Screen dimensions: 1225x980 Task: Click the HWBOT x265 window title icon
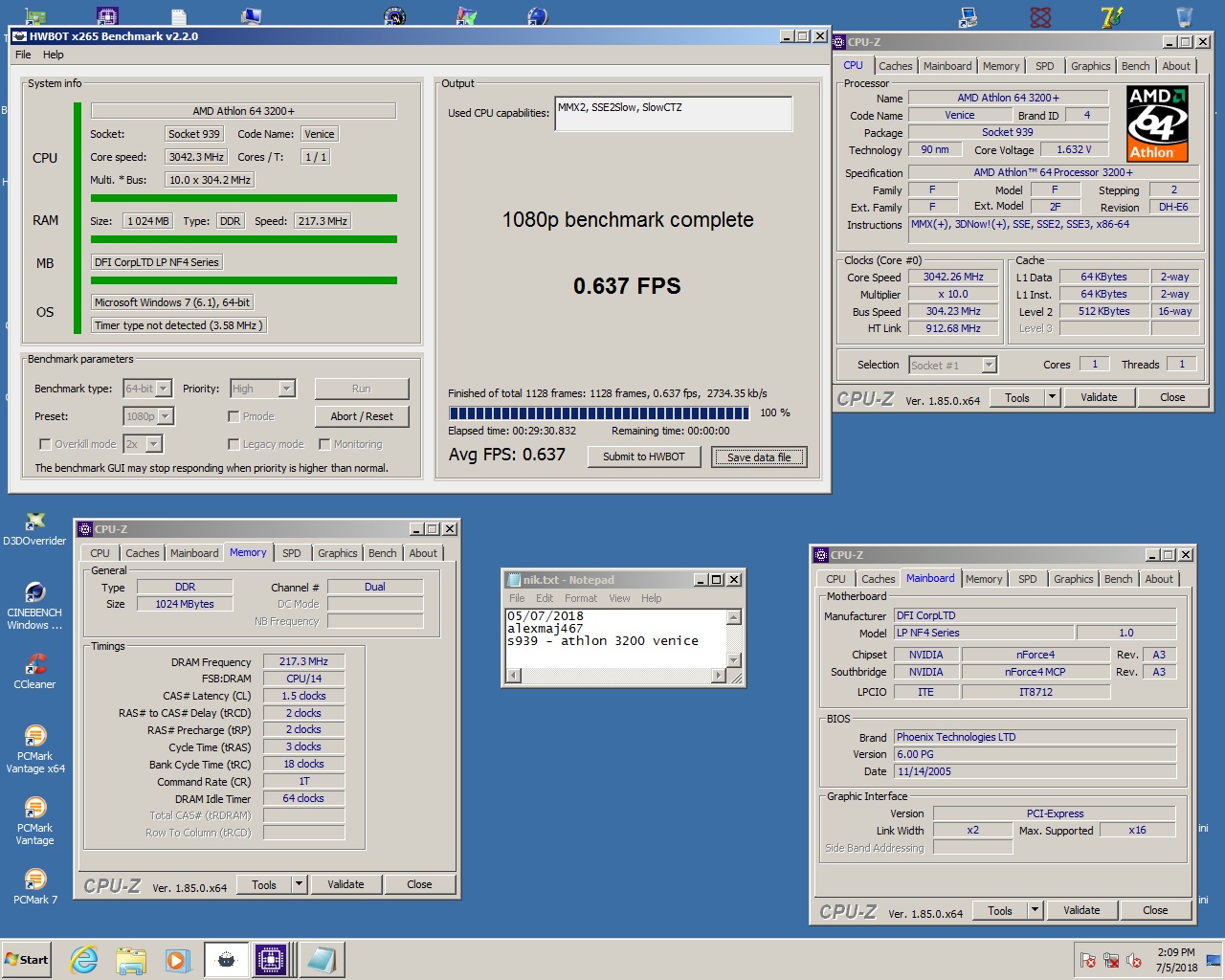pyautogui.click(x=19, y=36)
